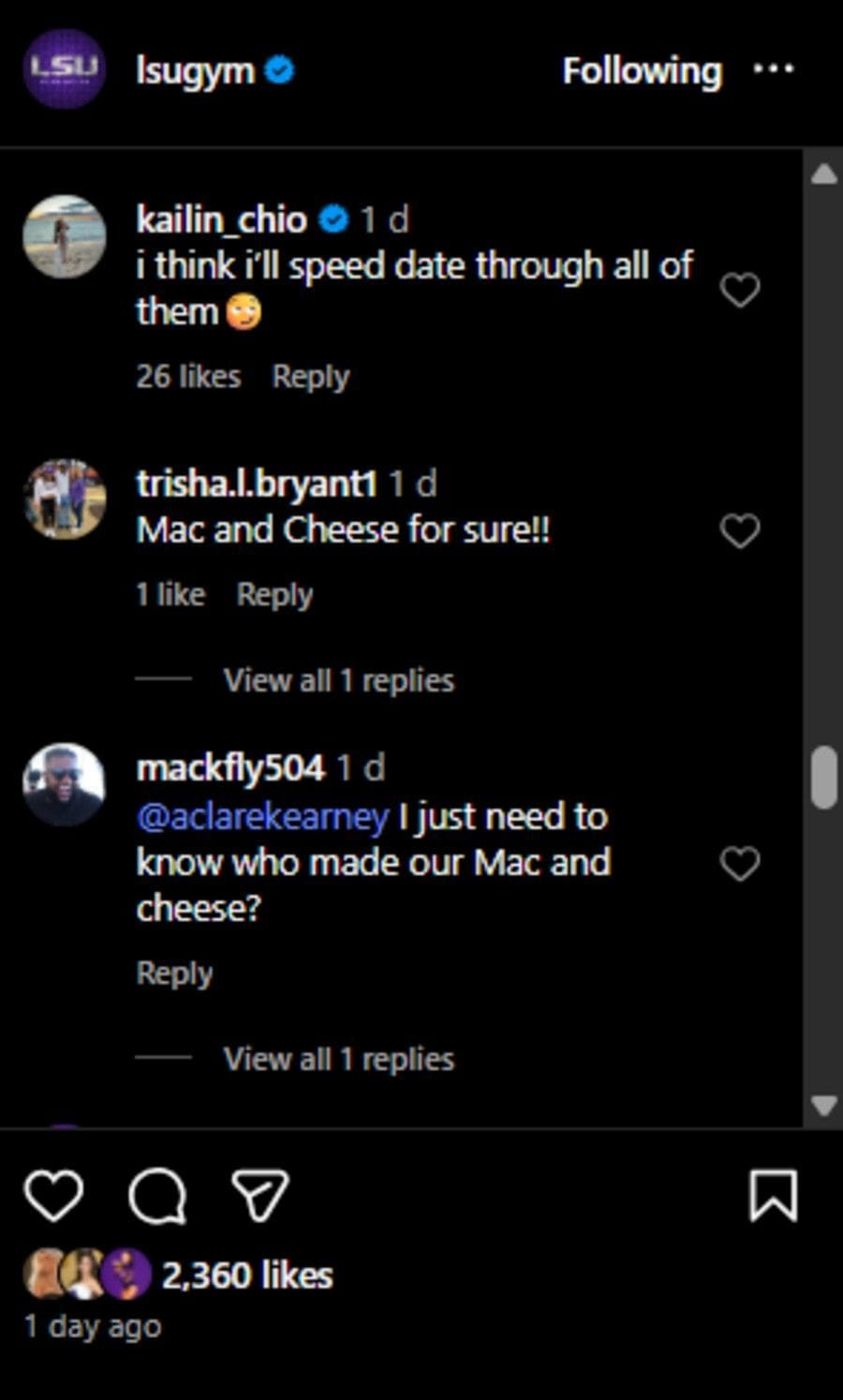Open kailin_chio's profile avatar

64,237
